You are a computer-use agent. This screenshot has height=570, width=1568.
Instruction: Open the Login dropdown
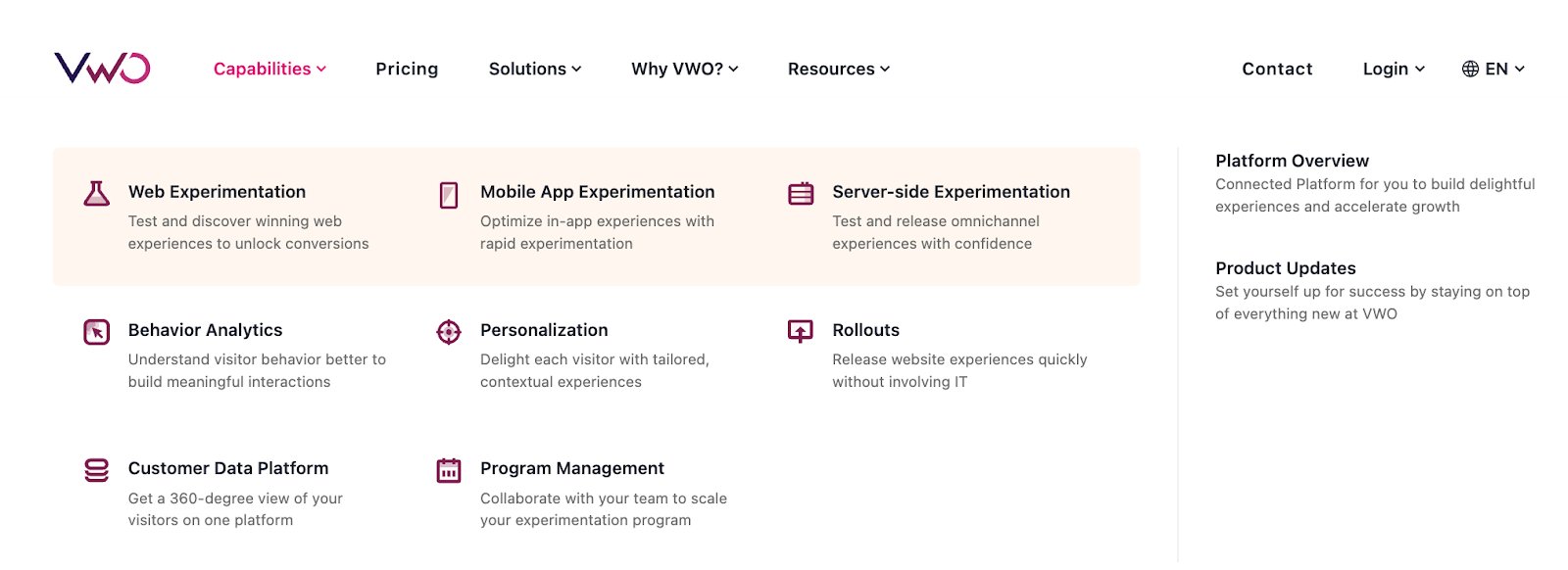click(x=1394, y=69)
